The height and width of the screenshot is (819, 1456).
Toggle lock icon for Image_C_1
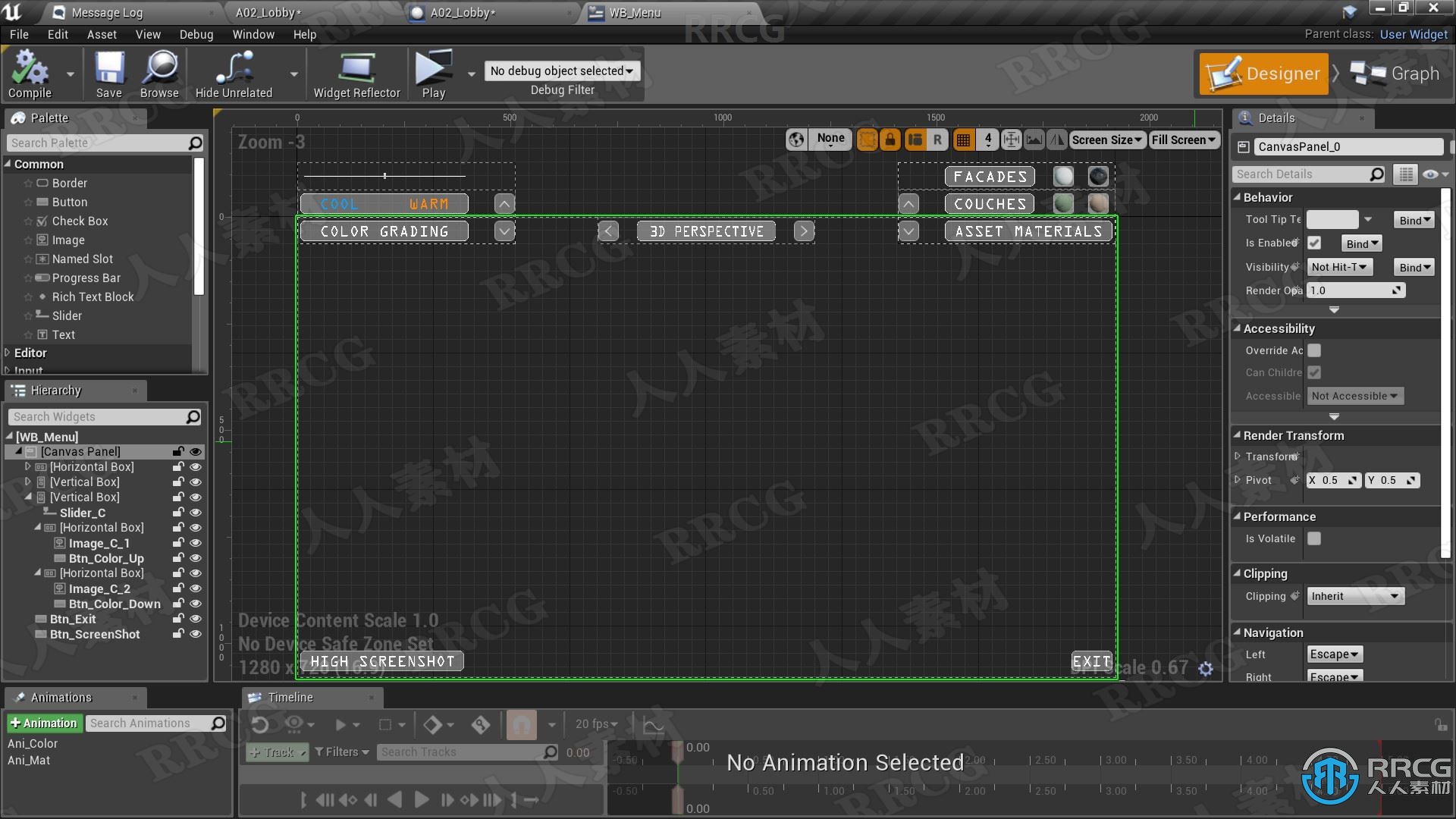178,543
